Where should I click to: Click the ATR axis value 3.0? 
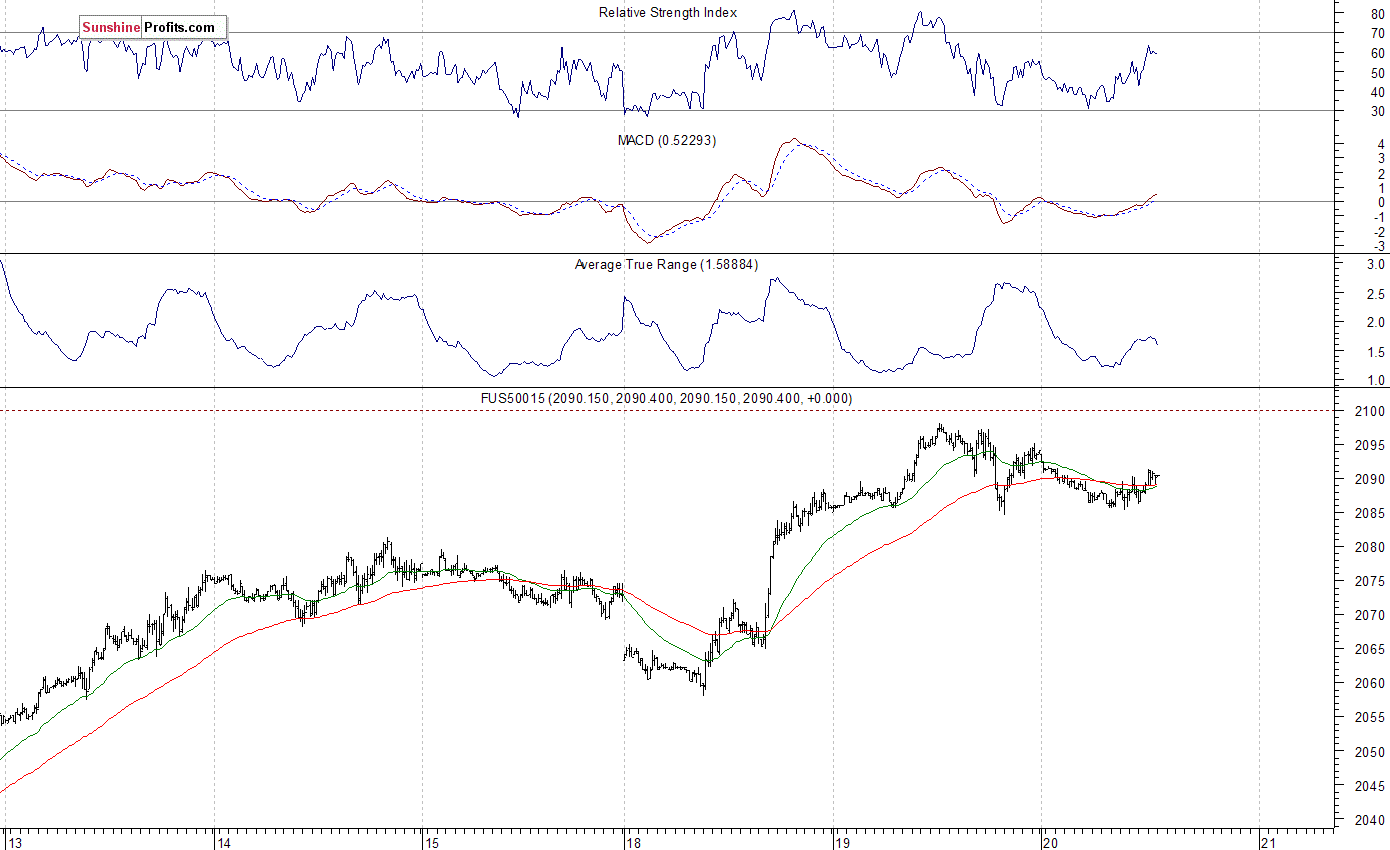point(1375,265)
